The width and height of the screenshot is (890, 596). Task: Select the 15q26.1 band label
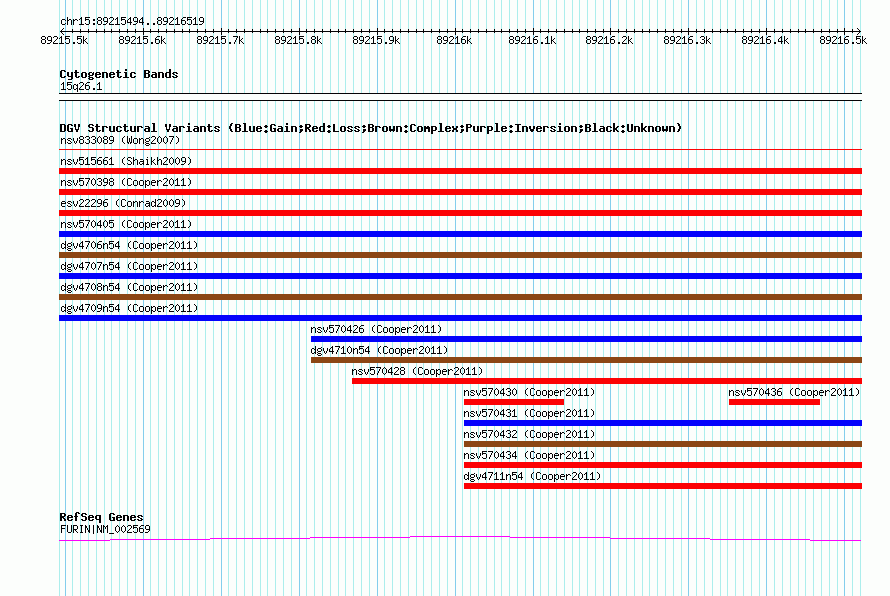click(x=81, y=86)
